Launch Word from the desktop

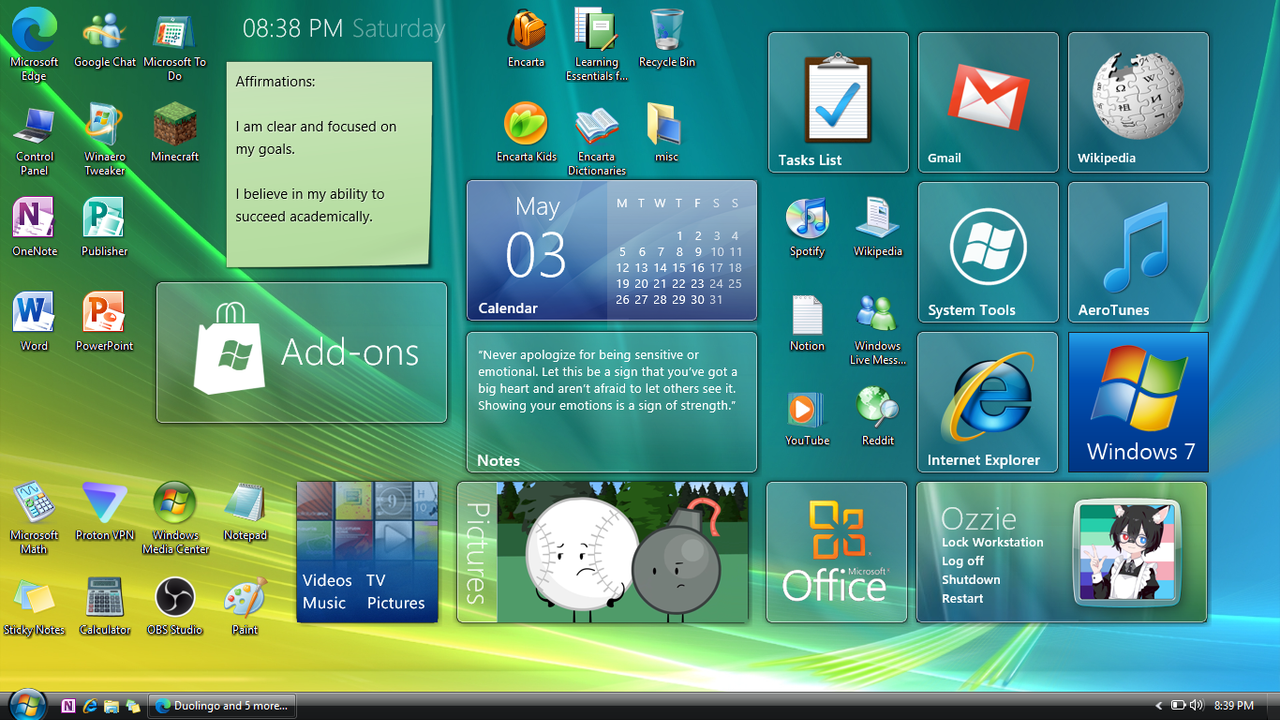click(34, 322)
